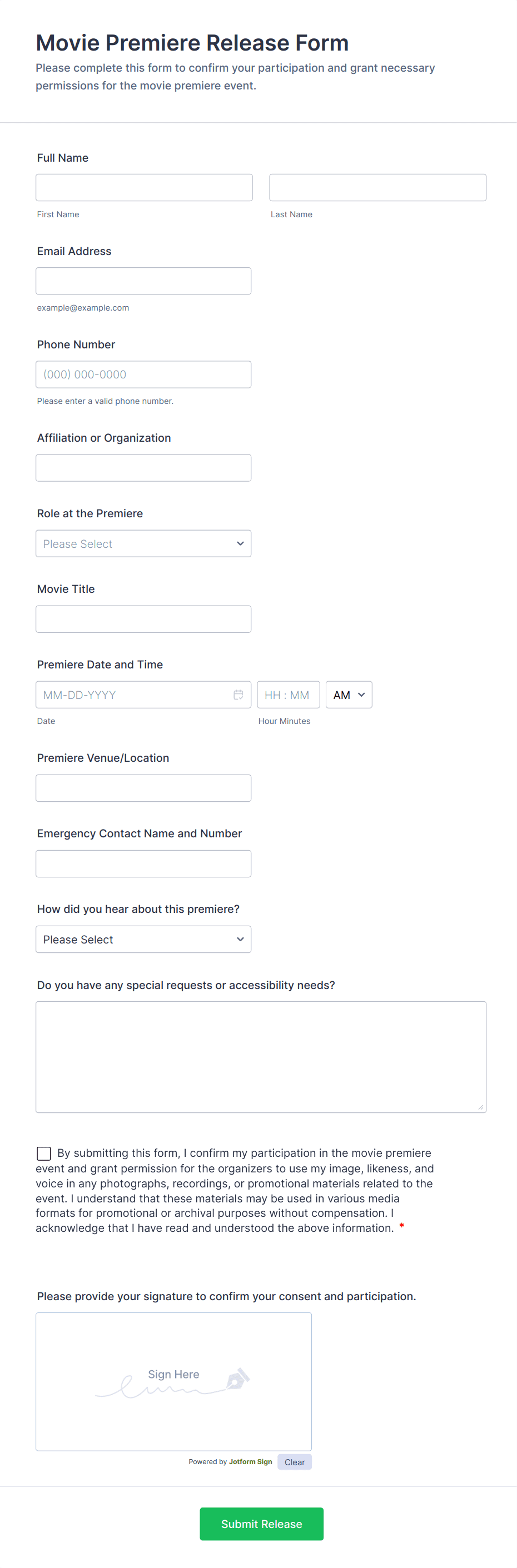Click the special requests text area
Viewport: 517px width, 1568px height.
(x=261, y=1057)
